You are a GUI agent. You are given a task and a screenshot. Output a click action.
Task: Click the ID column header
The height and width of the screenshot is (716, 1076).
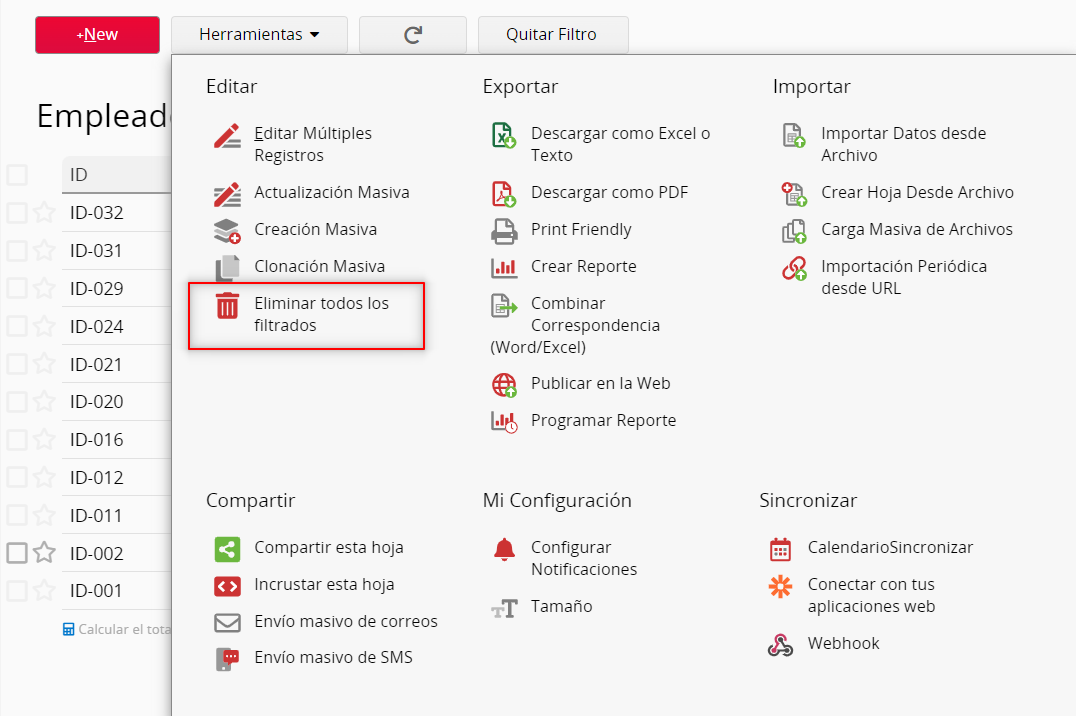(116, 174)
